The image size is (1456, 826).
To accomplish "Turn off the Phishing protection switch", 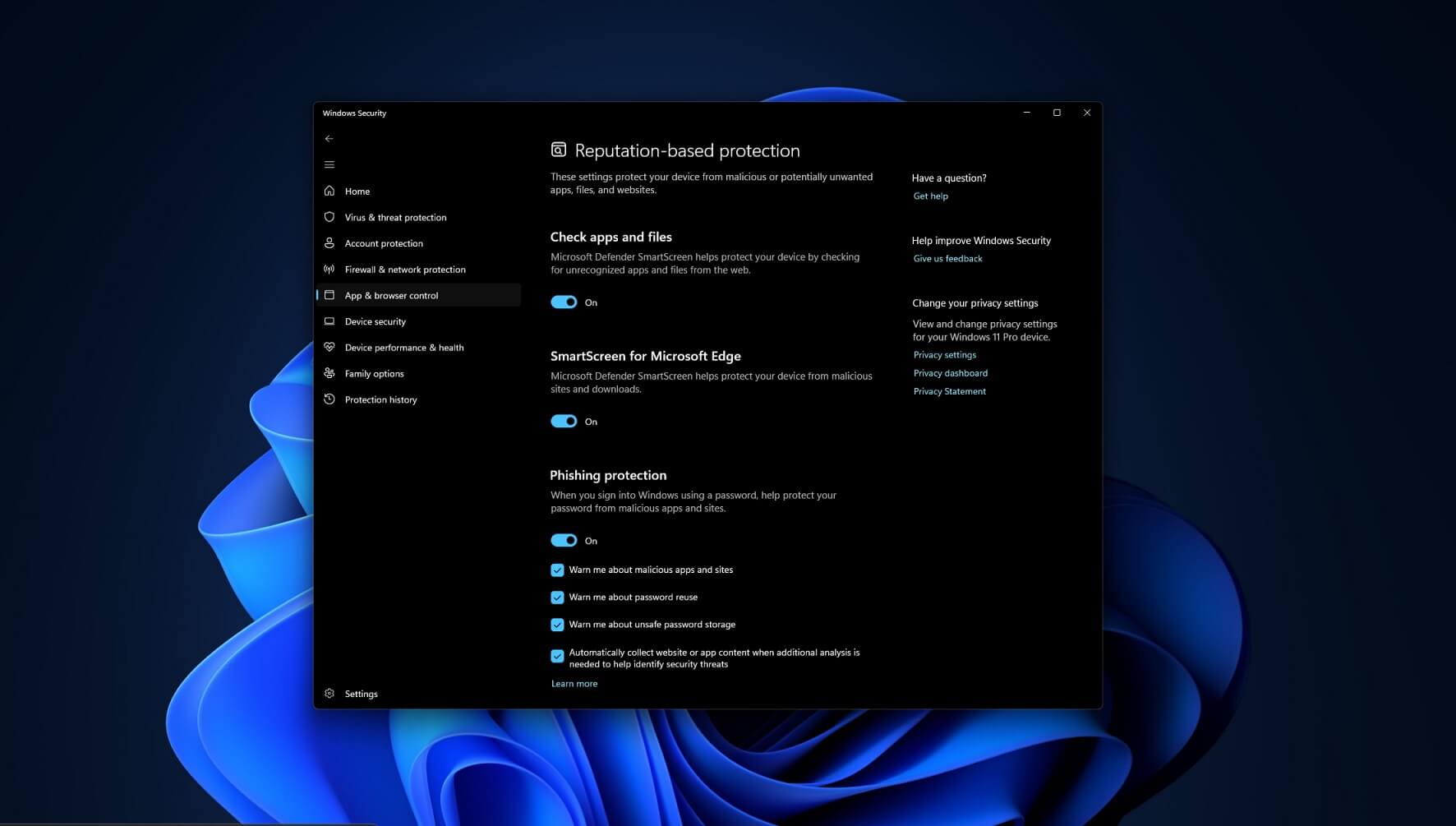I will tap(564, 540).
